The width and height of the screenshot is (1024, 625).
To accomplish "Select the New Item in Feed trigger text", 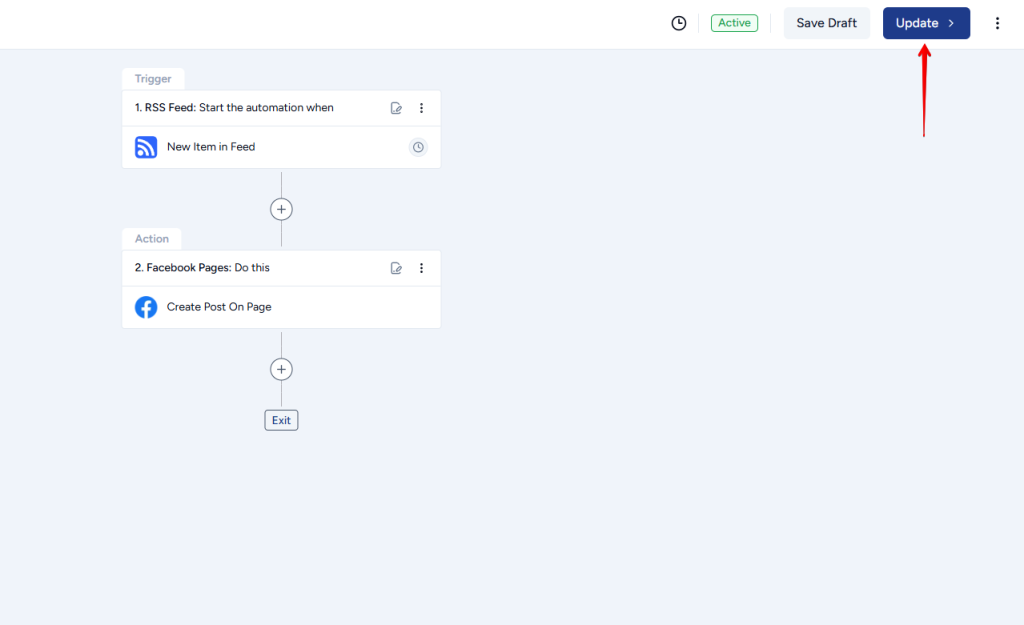I will point(211,147).
